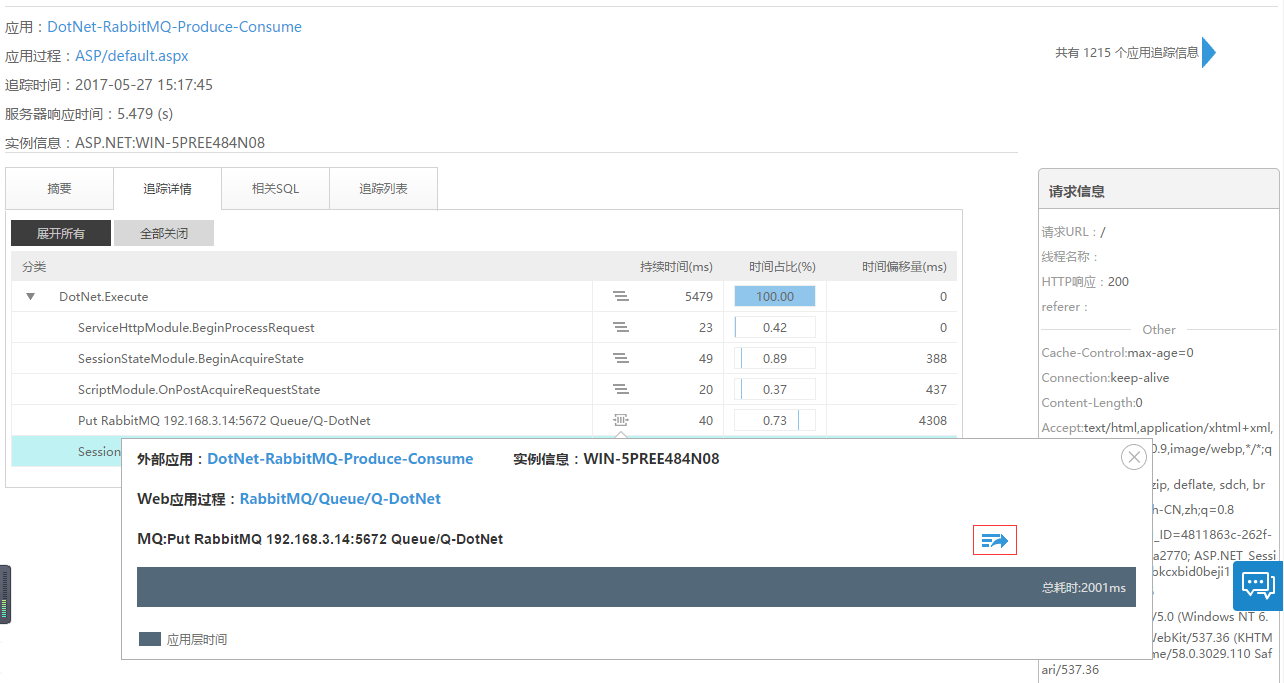Image resolution: width=1284 pixels, height=683 pixels.
Task: Click the 时间占比(%) column header
Action: [782, 267]
